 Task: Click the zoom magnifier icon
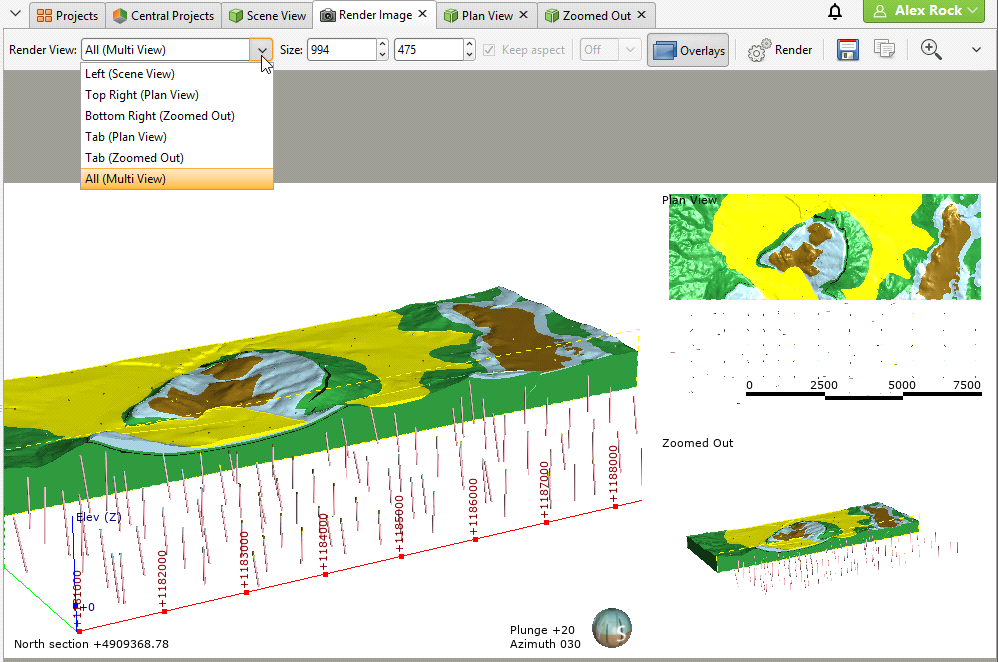(x=931, y=50)
